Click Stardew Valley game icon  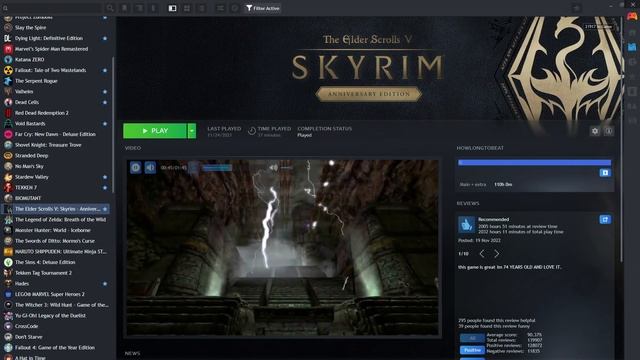(8, 177)
